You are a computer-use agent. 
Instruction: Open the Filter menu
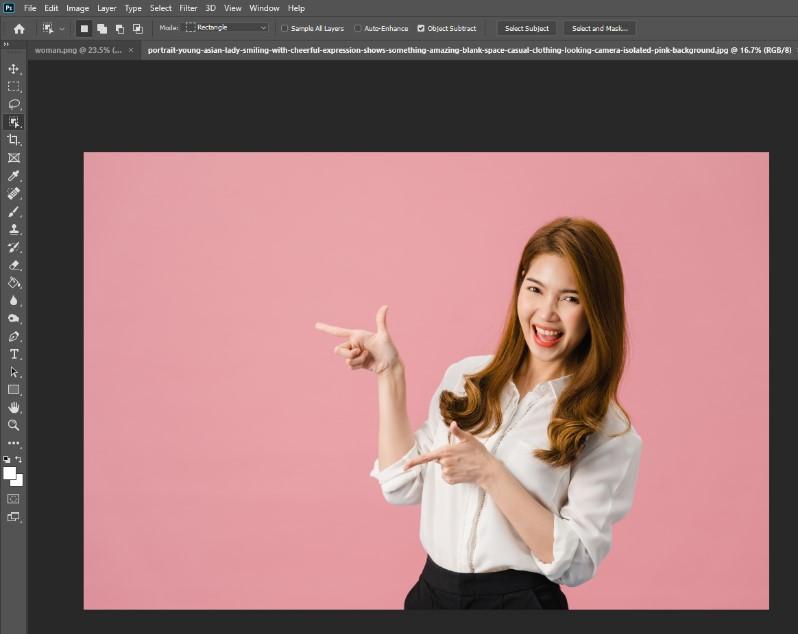(188, 8)
